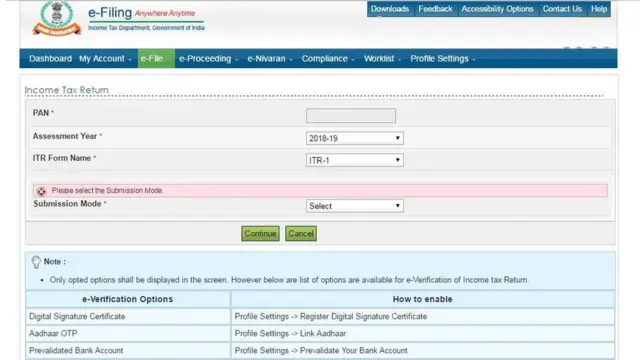Open the Submission Mode Select dropdown
Image resolution: width=640 pixels, height=360 pixels.
(x=355, y=206)
